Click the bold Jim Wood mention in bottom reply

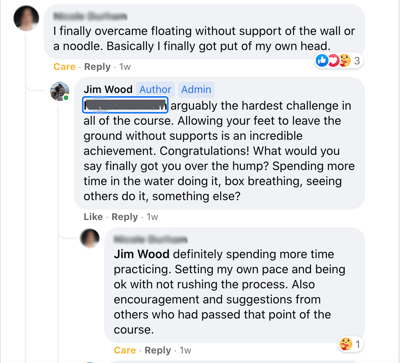point(142,254)
